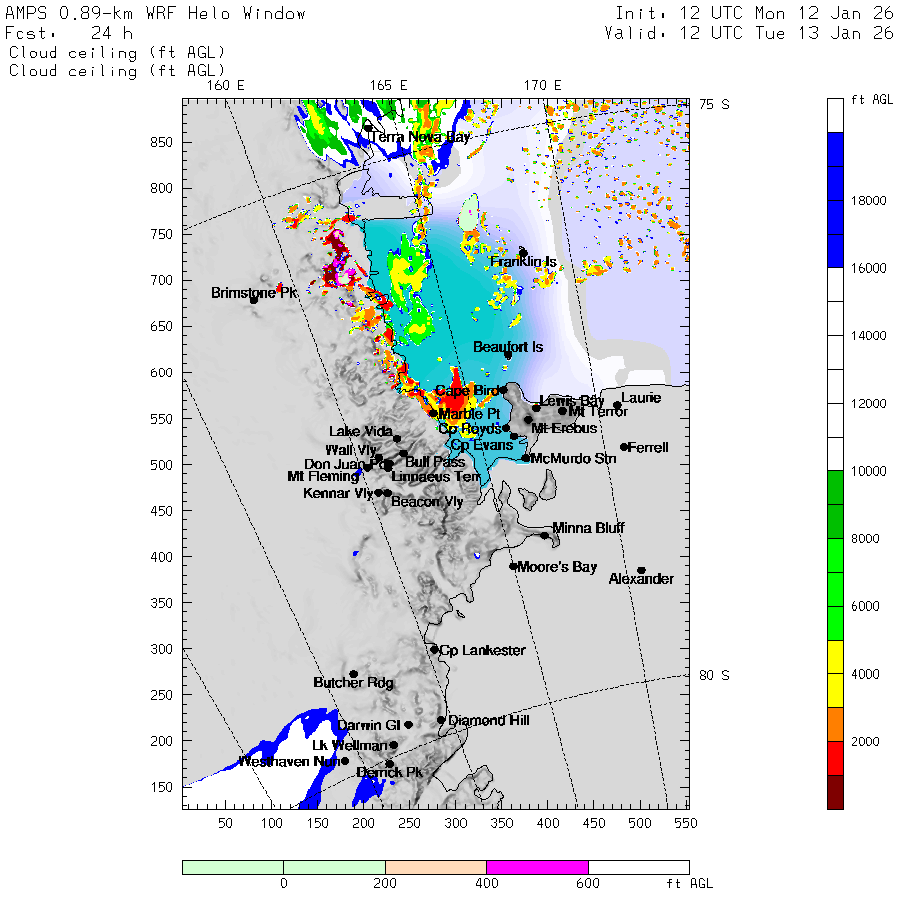Image resolution: width=900 pixels, height=900 pixels.
Task: Select the Kennar Vly label
Action: [x=339, y=493]
